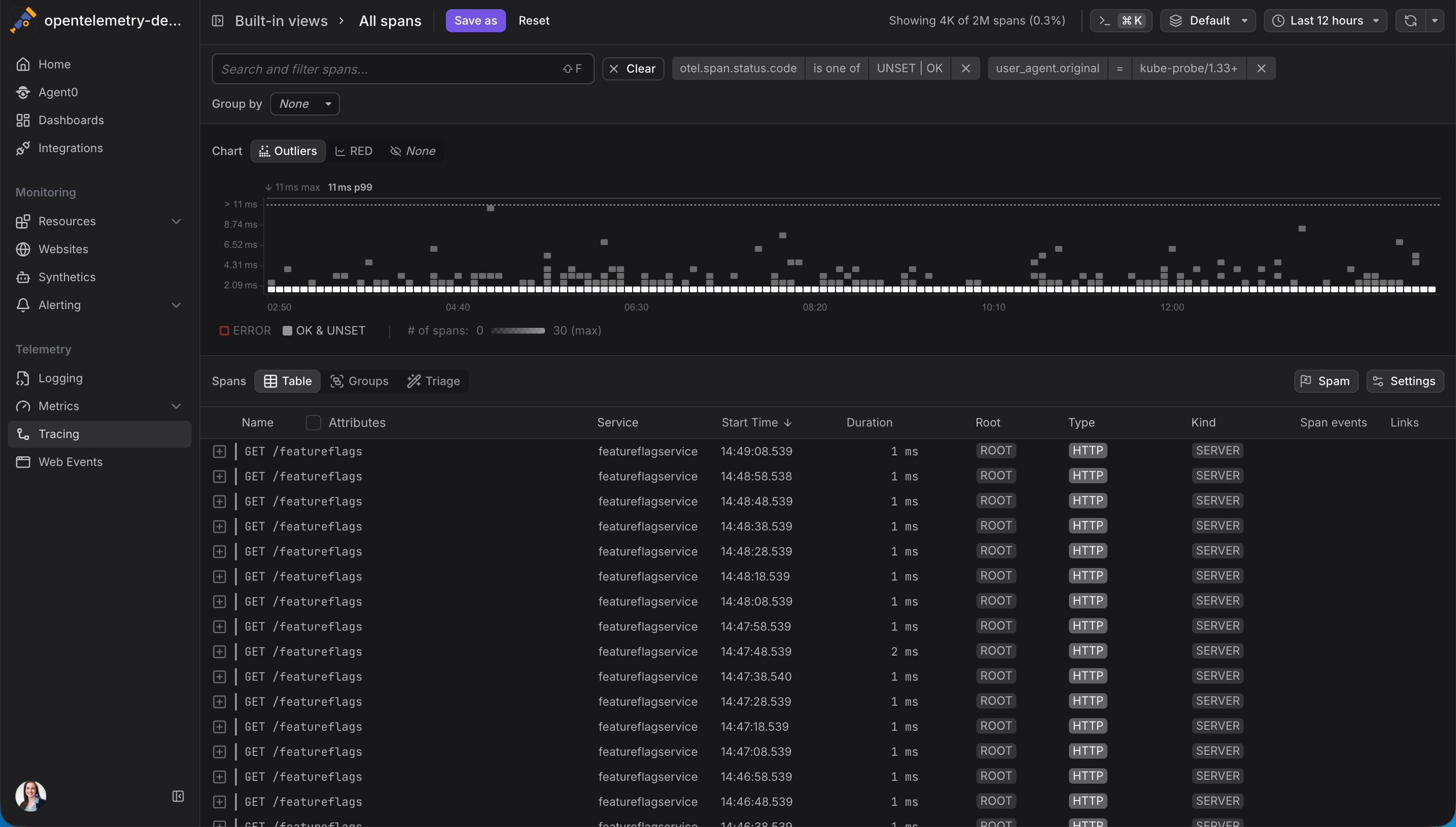Click the span count gradient scale
This screenshot has width=1456, height=827.
point(518,331)
